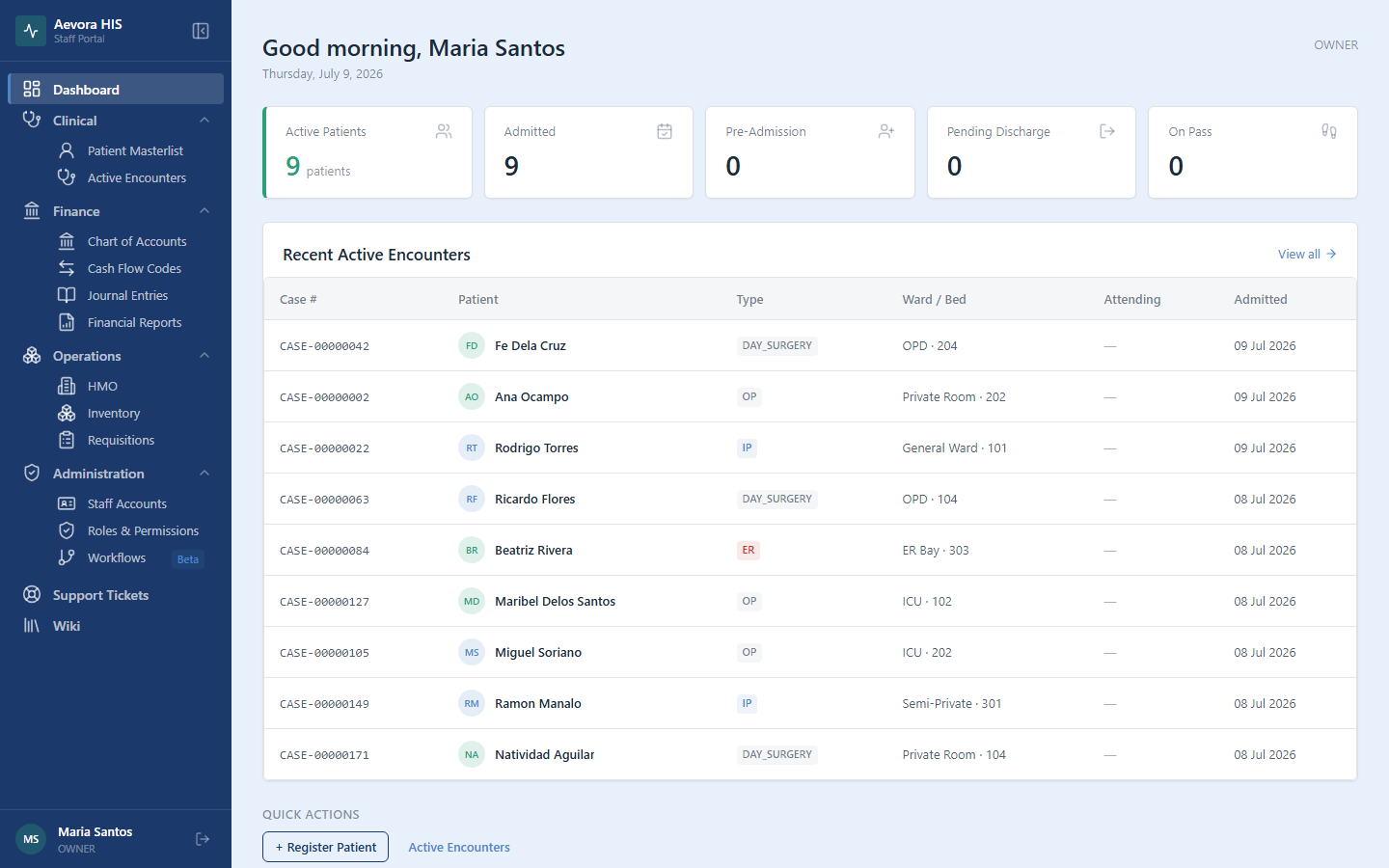Screen dimensions: 1389x868
Task: Click the Pending Discharge exit icon
Action: pyautogui.click(x=1107, y=131)
